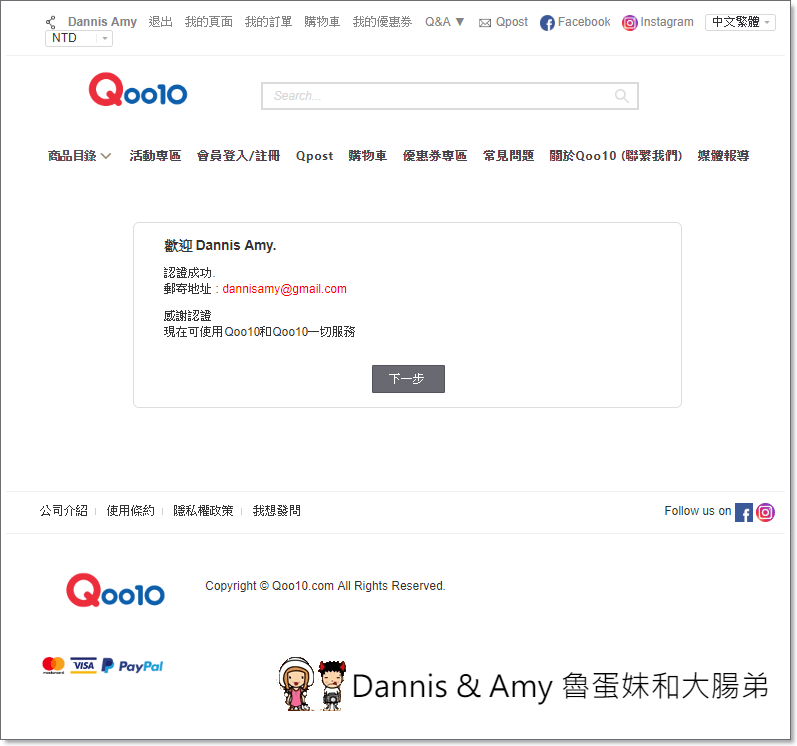Click the Qpost text link in top bar

512,22
